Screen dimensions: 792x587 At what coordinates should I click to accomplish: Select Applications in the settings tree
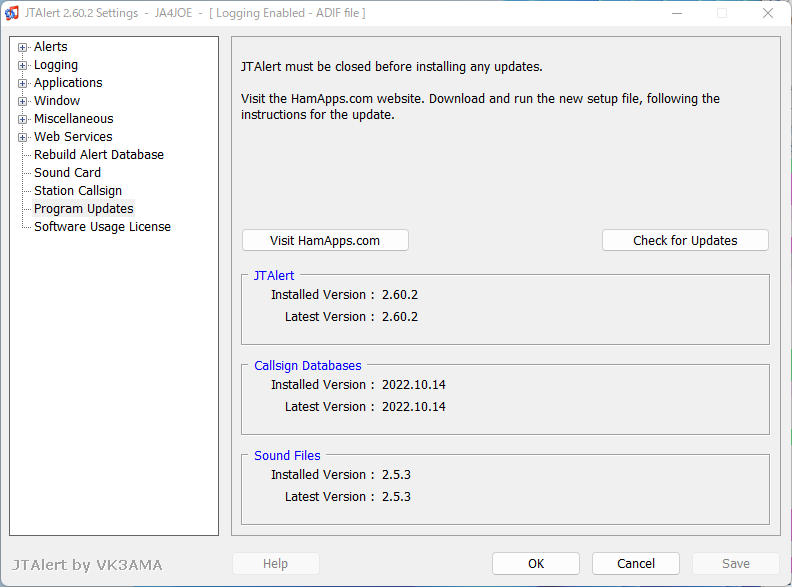point(68,83)
